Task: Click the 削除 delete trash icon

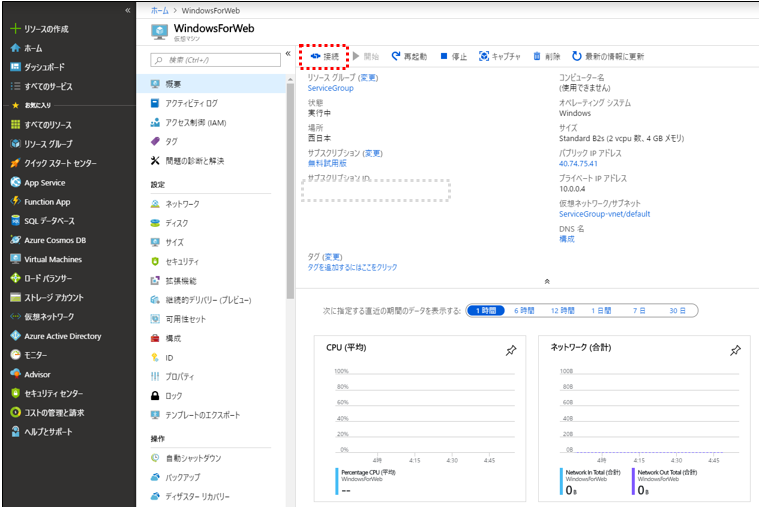Action: [x=537, y=56]
